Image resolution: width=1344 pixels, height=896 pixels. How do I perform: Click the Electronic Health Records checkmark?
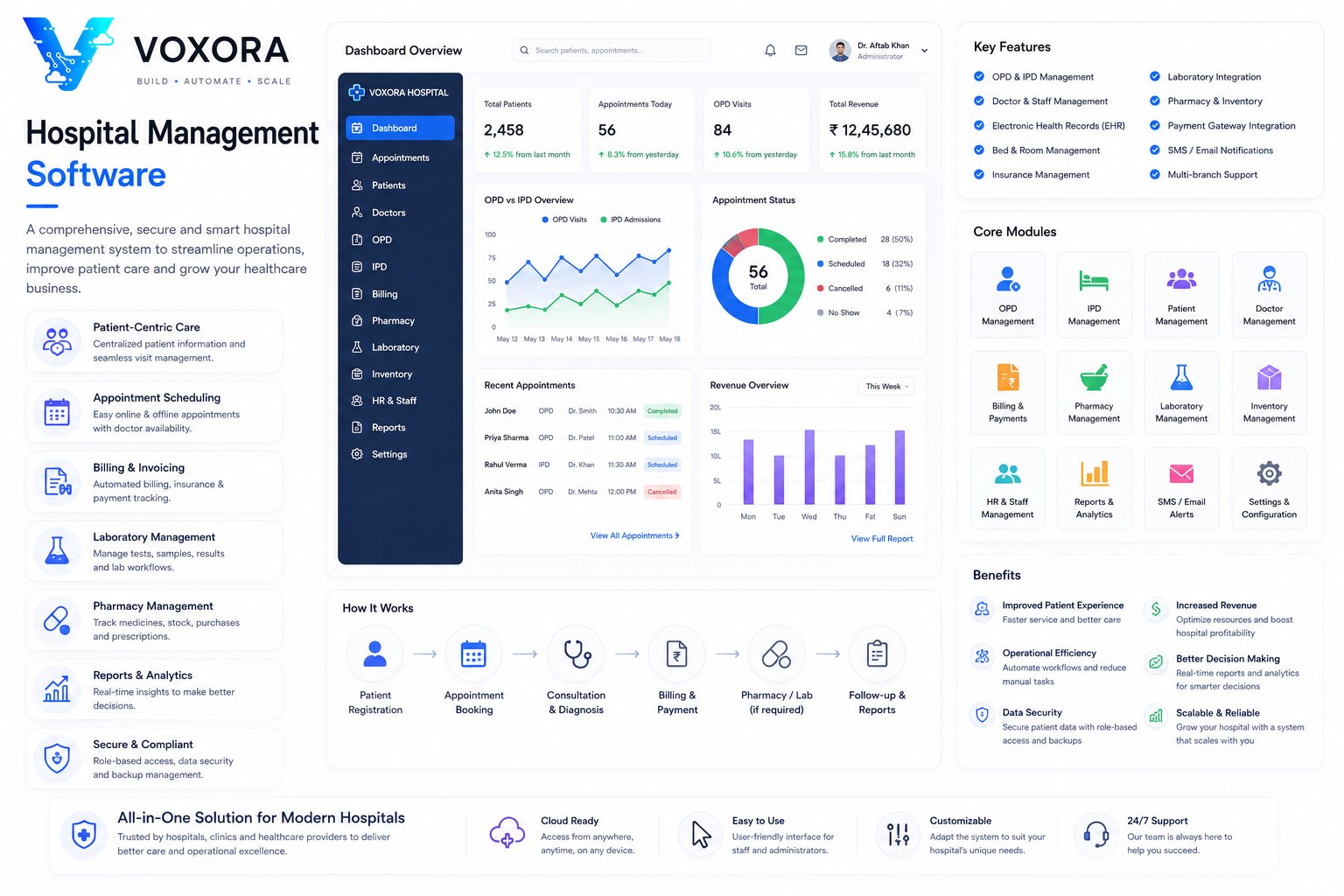pyautogui.click(x=979, y=125)
